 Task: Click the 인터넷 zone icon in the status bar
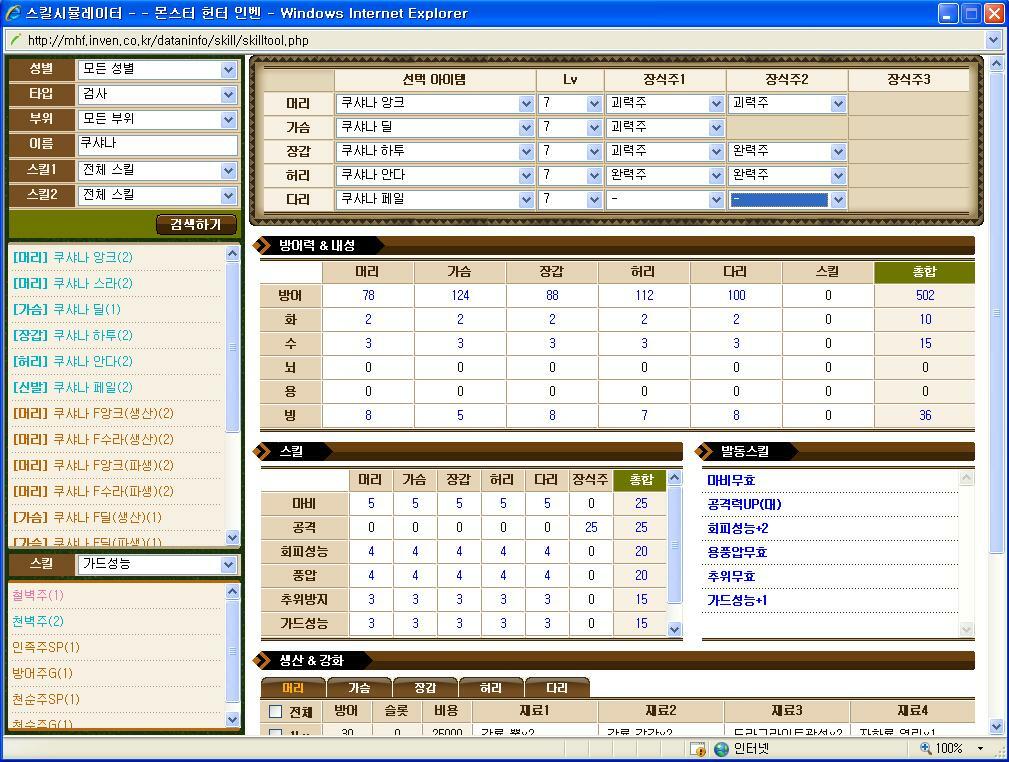[x=720, y=747]
